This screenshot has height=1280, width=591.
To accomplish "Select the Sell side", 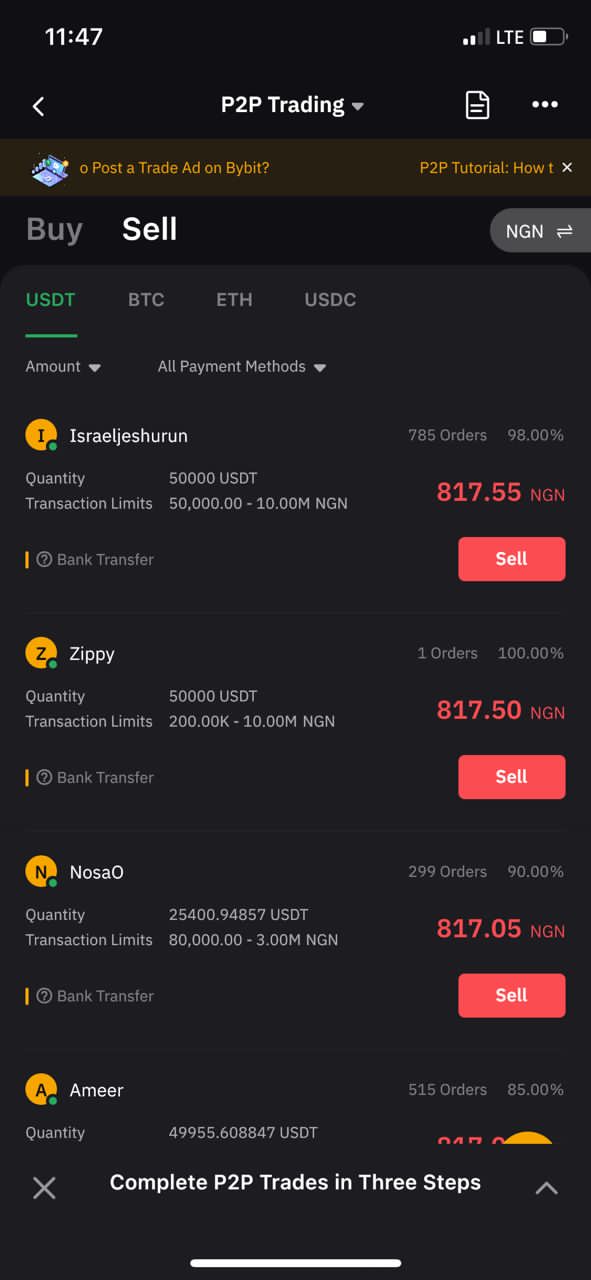I will tap(150, 229).
